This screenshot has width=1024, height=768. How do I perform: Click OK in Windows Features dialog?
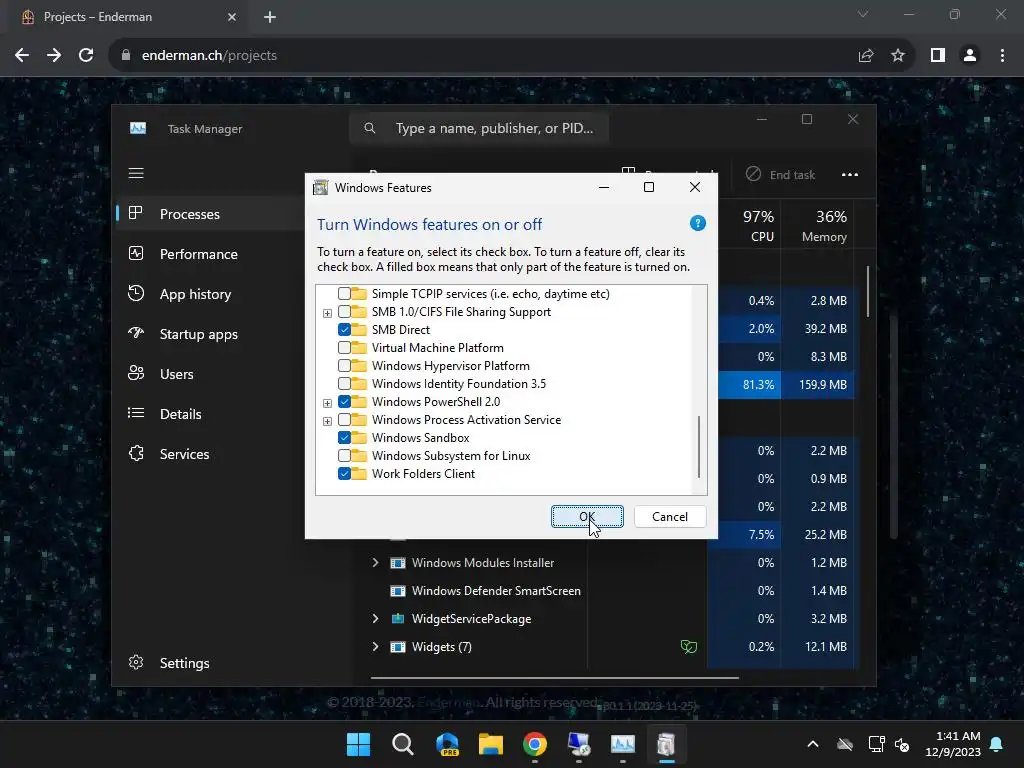(x=587, y=517)
